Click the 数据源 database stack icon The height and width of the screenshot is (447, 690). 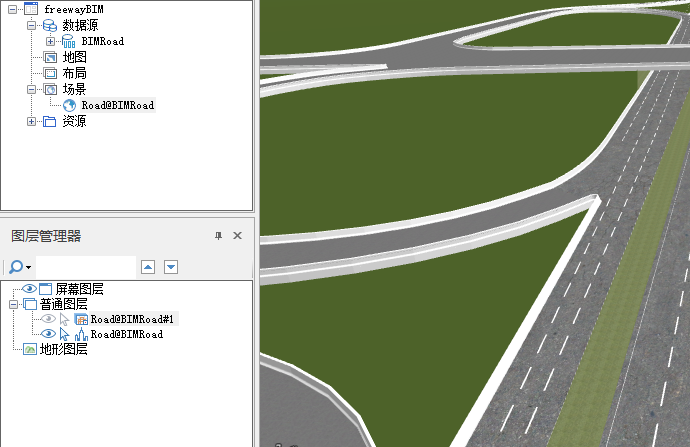(50, 25)
